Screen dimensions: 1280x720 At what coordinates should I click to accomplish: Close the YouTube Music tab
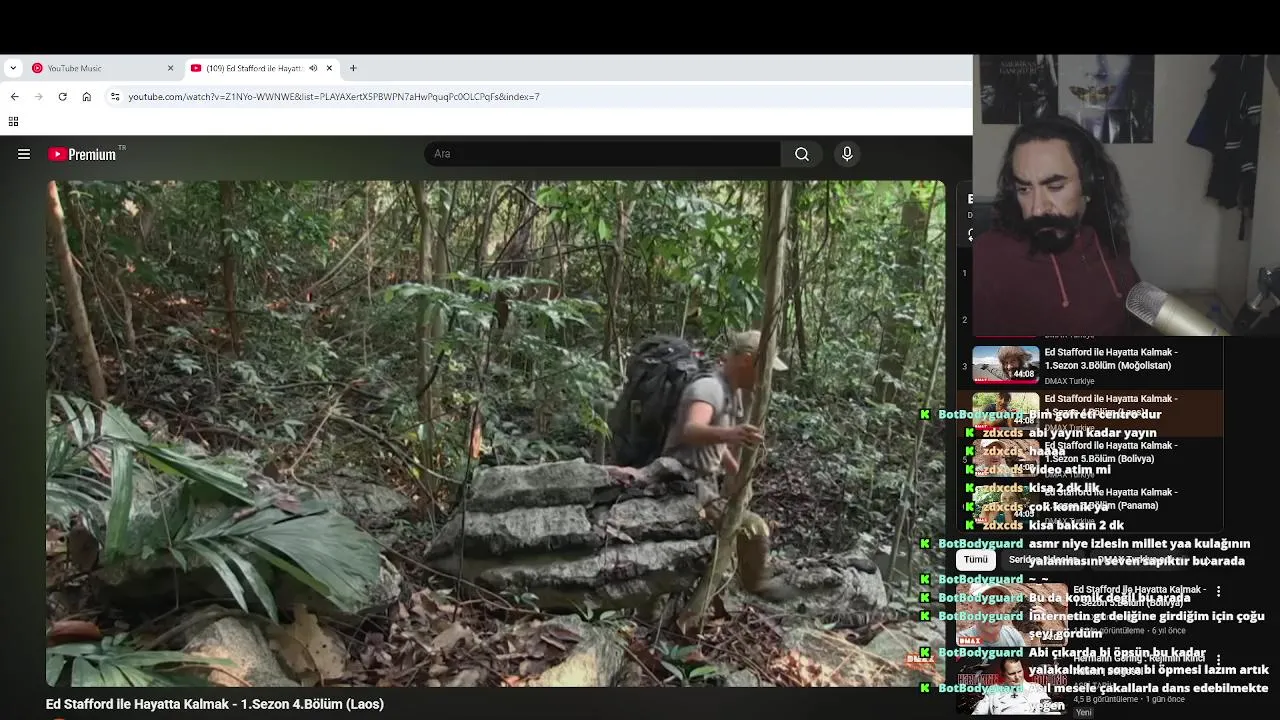[x=170, y=68]
